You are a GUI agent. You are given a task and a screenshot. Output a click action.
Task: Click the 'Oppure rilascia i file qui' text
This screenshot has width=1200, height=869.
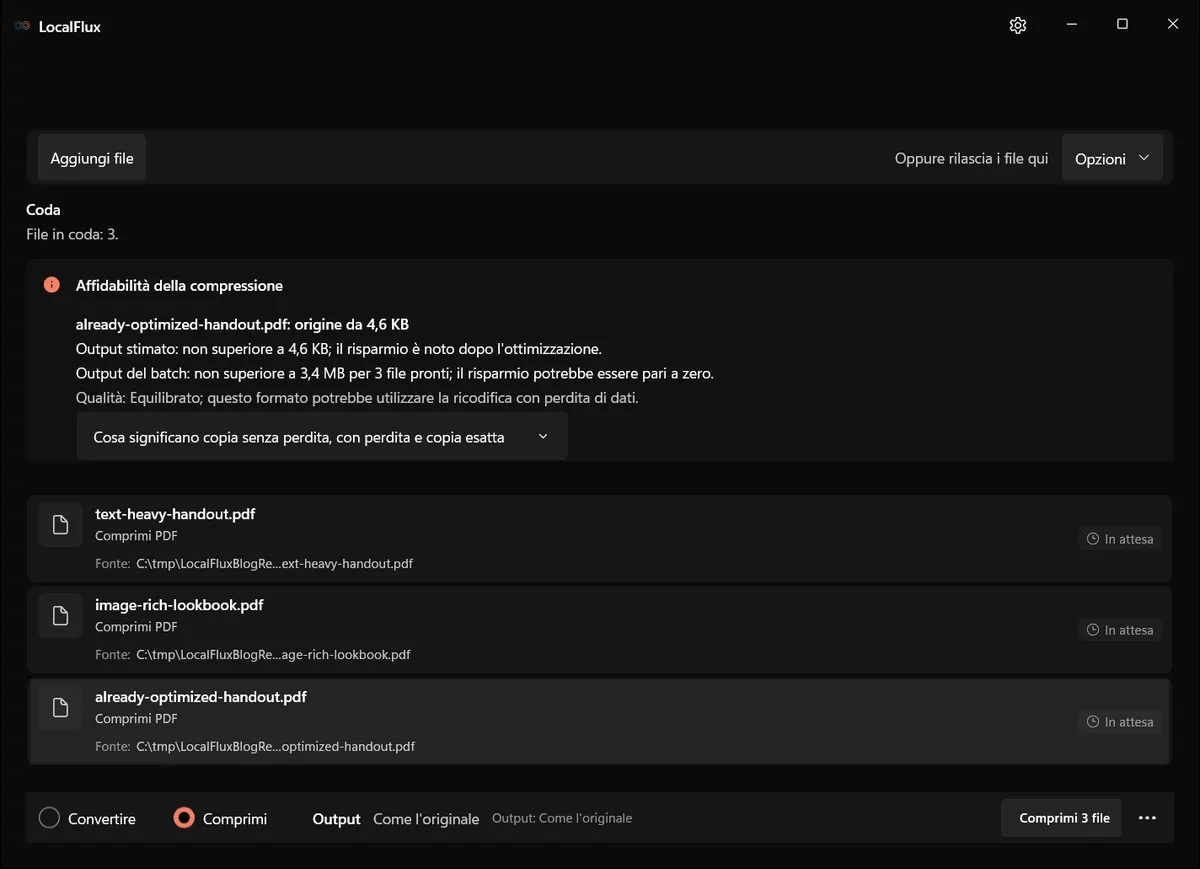coord(971,158)
